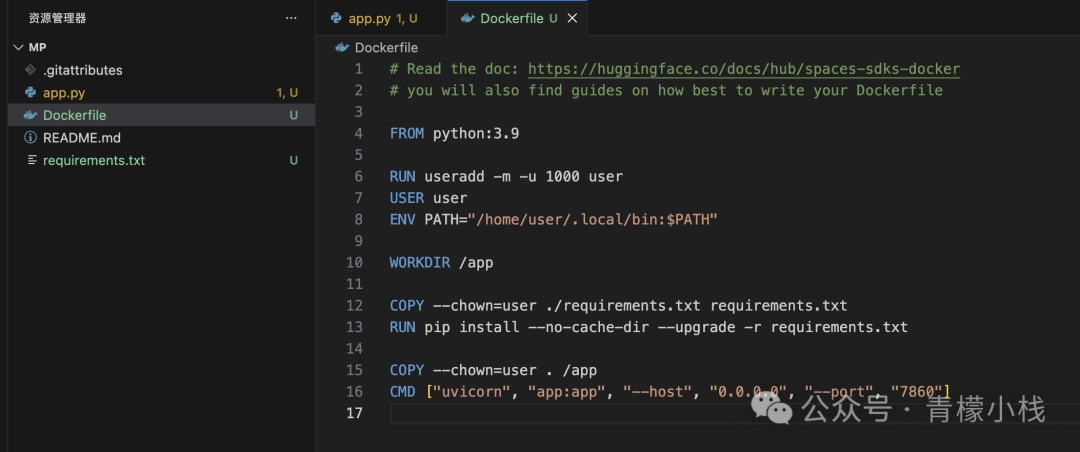The height and width of the screenshot is (452, 1080).
Task: Click the Python icon on app.py tab
Action: [x=336, y=19]
